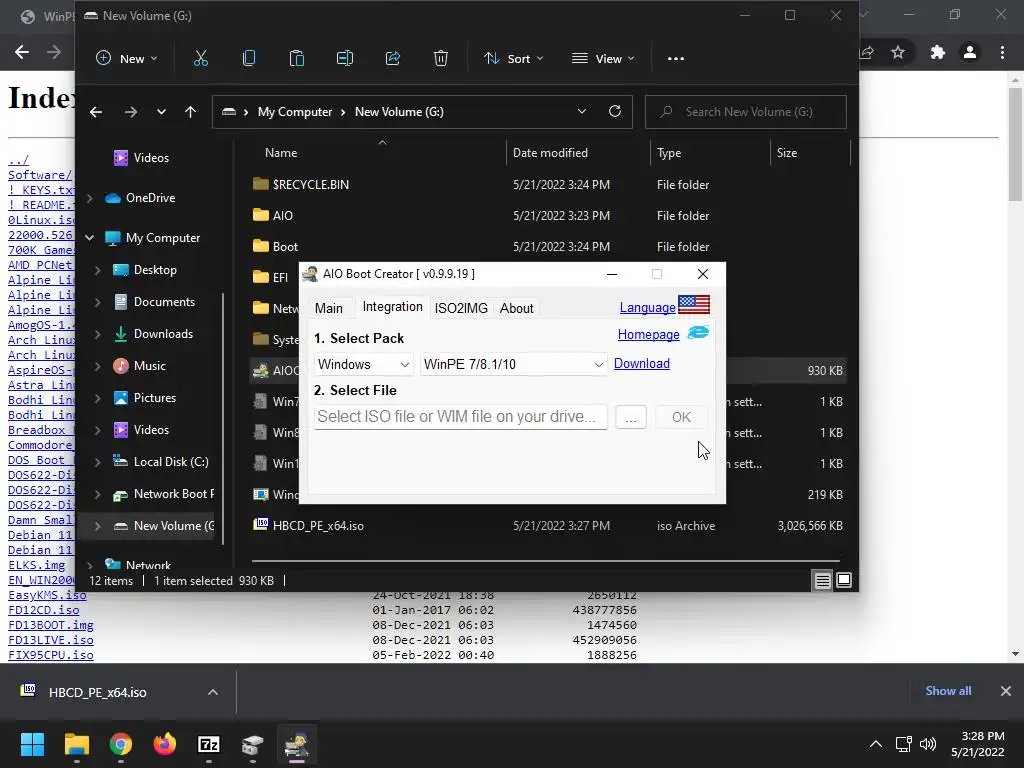This screenshot has height=768, width=1024.
Task: Click the Download link in AIO Boot
Action: tap(641, 363)
